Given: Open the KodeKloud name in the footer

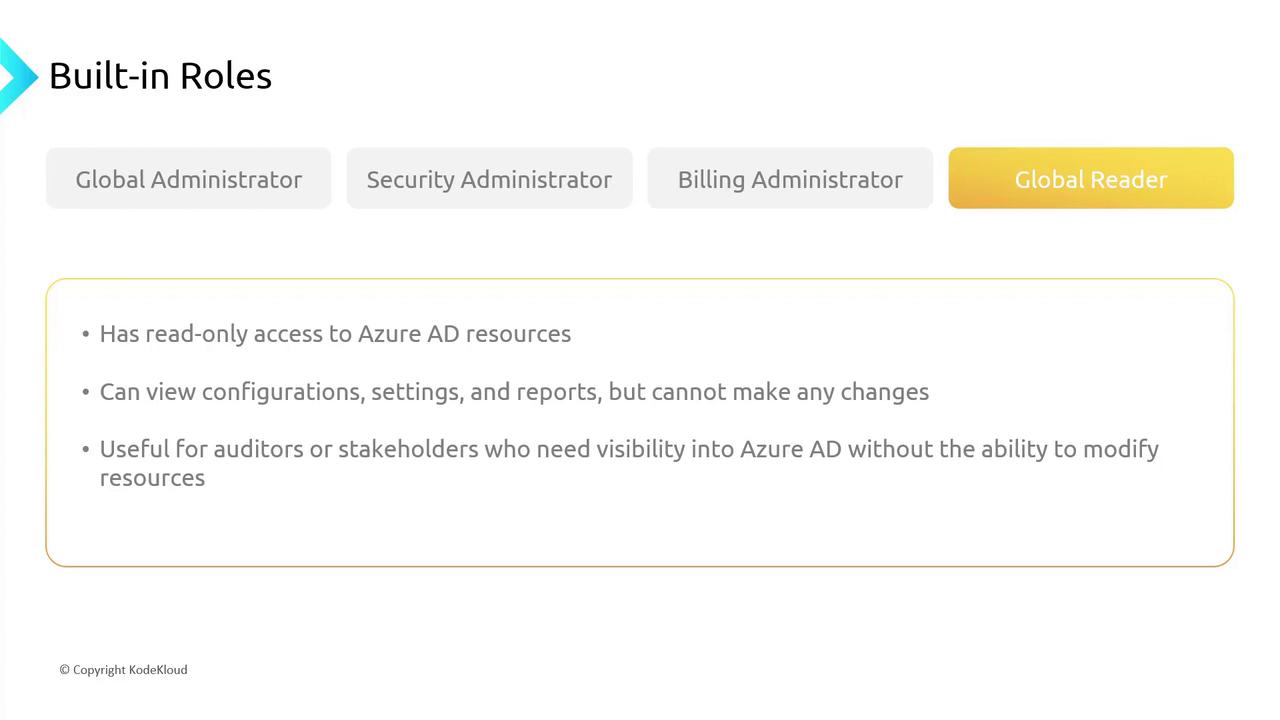Looking at the screenshot, I should (158, 670).
